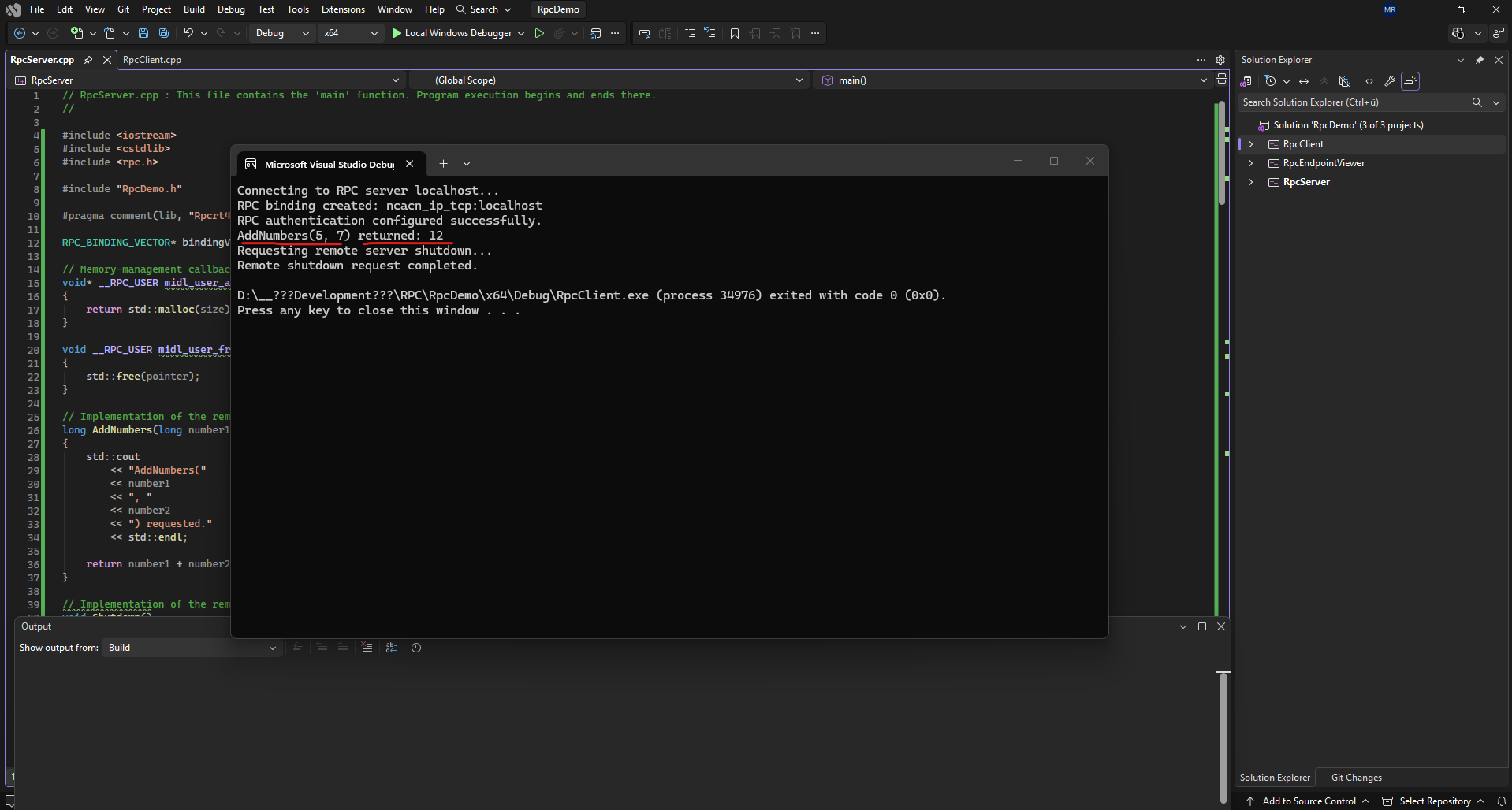Click Sync with Active Document icon

tap(1304, 81)
